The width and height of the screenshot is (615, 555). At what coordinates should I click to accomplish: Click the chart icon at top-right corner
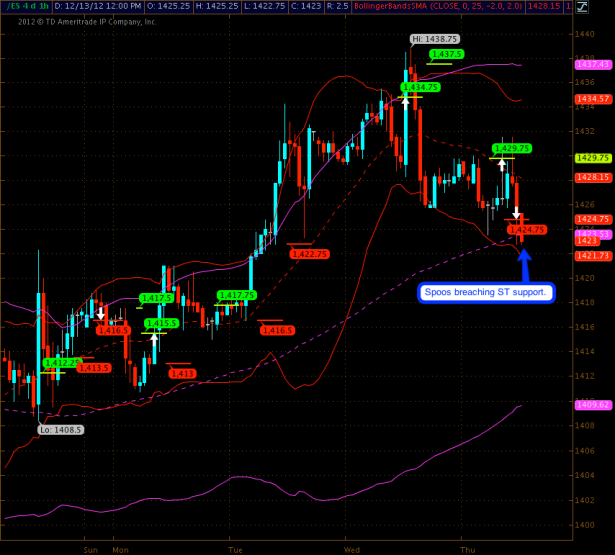[x=607, y=6]
